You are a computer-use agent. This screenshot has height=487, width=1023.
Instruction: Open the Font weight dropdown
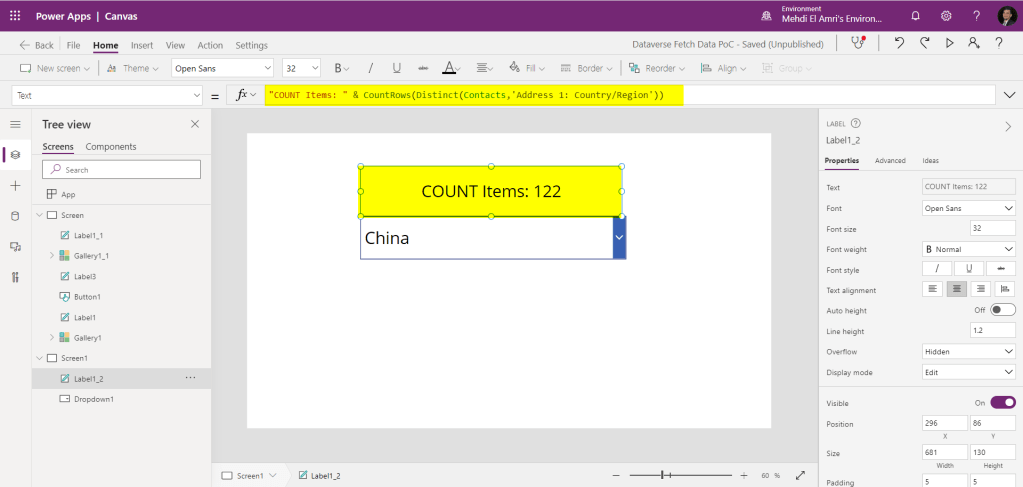[x=968, y=249]
